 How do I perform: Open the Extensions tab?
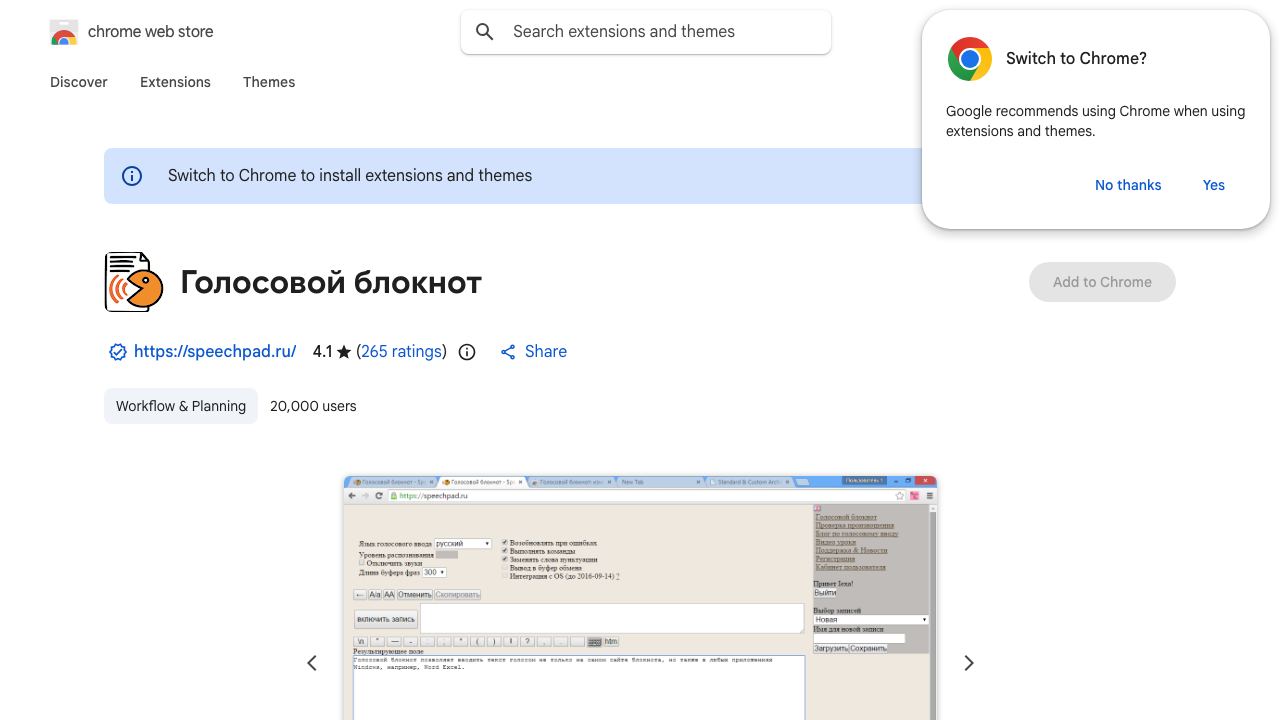pyautogui.click(x=175, y=82)
